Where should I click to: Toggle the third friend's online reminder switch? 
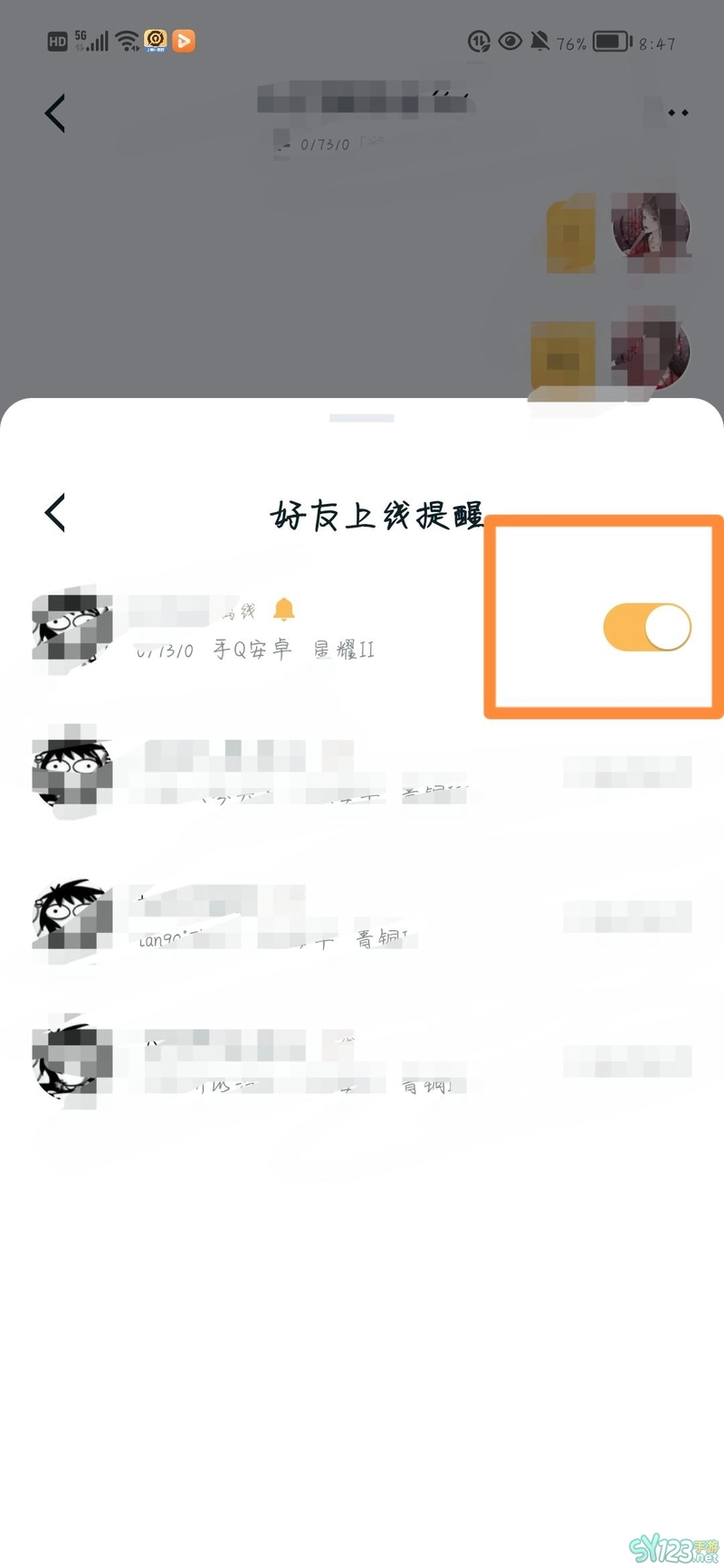(627, 917)
